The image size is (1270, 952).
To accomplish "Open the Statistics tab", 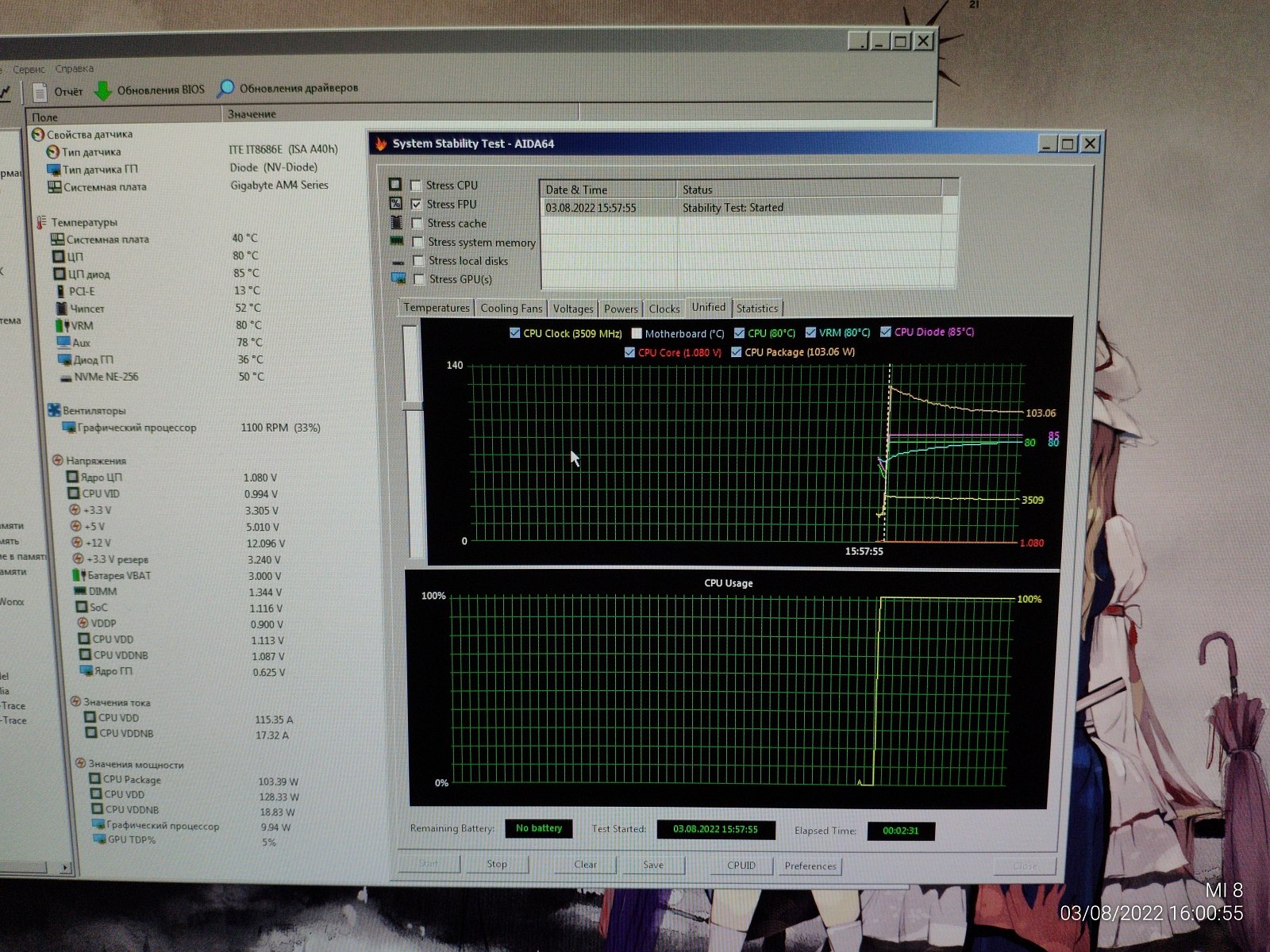I will pyautogui.click(x=757, y=309).
